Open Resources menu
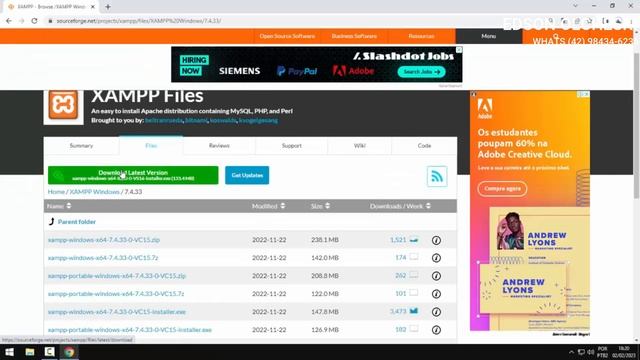Viewport: 640px width, 360px height. pyautogui.click(x=421, y=36)
